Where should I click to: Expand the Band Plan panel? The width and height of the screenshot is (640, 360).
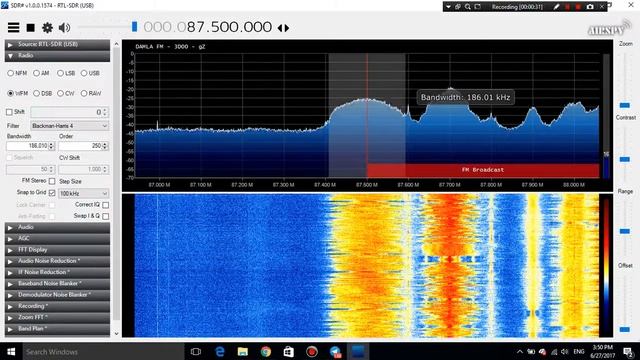pyautogui.click(x=58, y=329)
